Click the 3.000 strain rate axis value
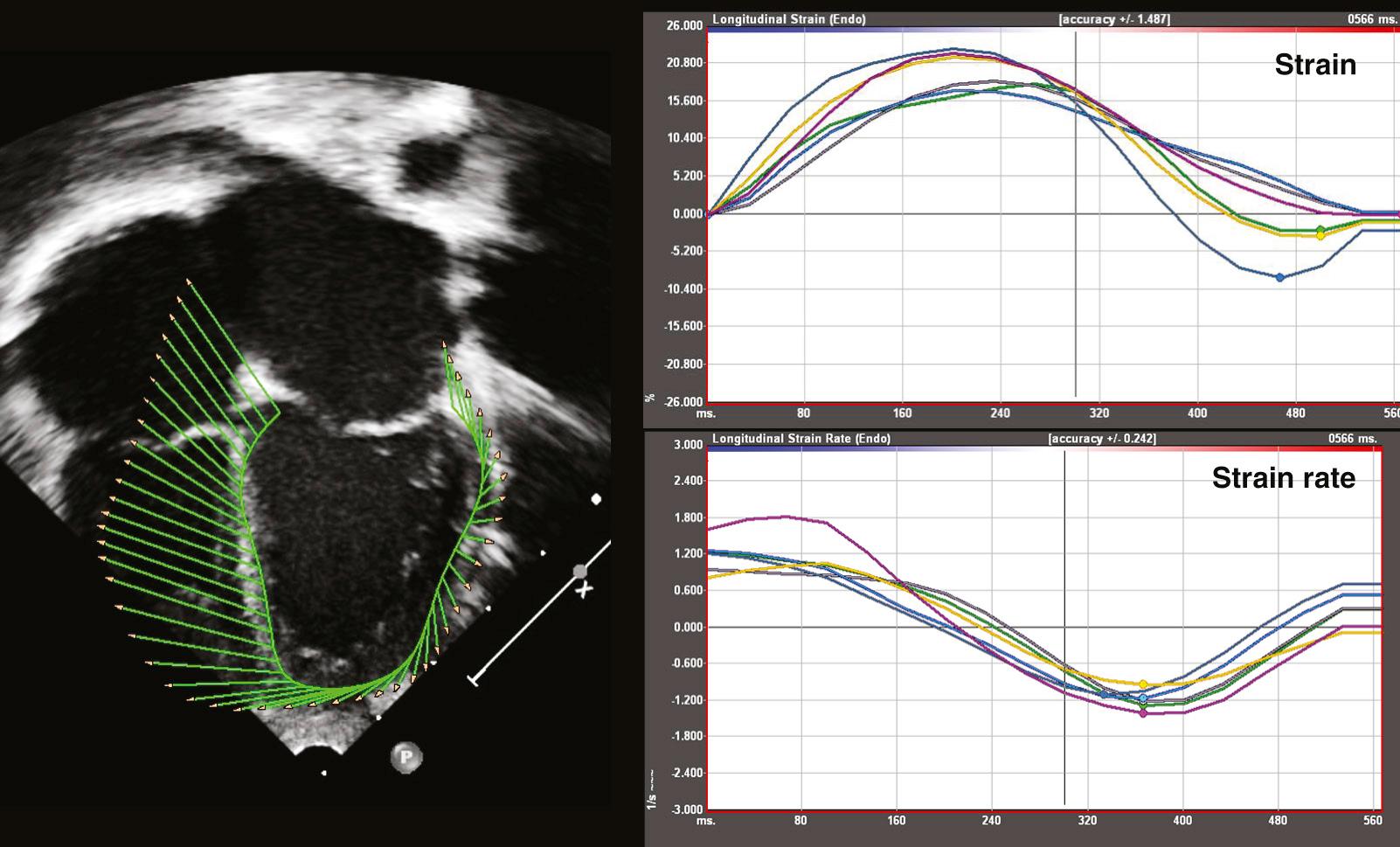This screenshot has height=847, width=1400. [689, 445]
